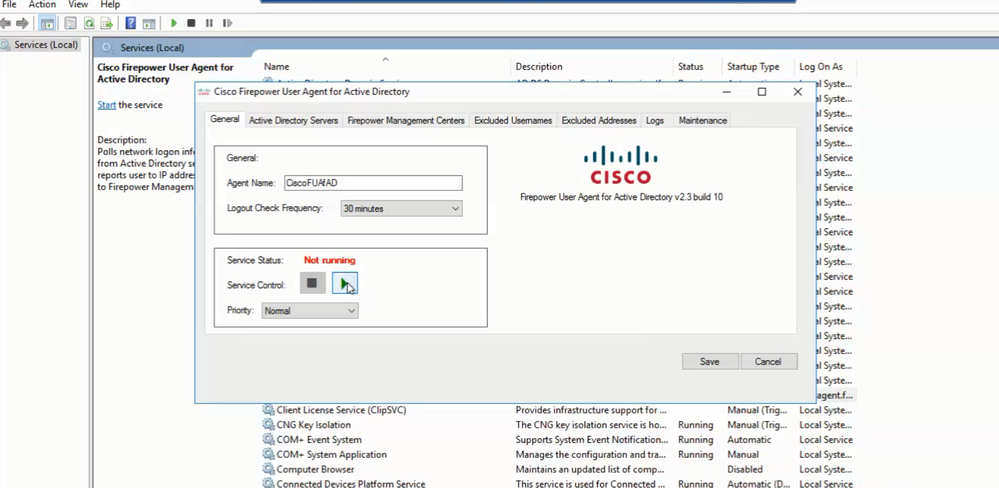Click the Refresh toolbar icon

coord(89,24)
